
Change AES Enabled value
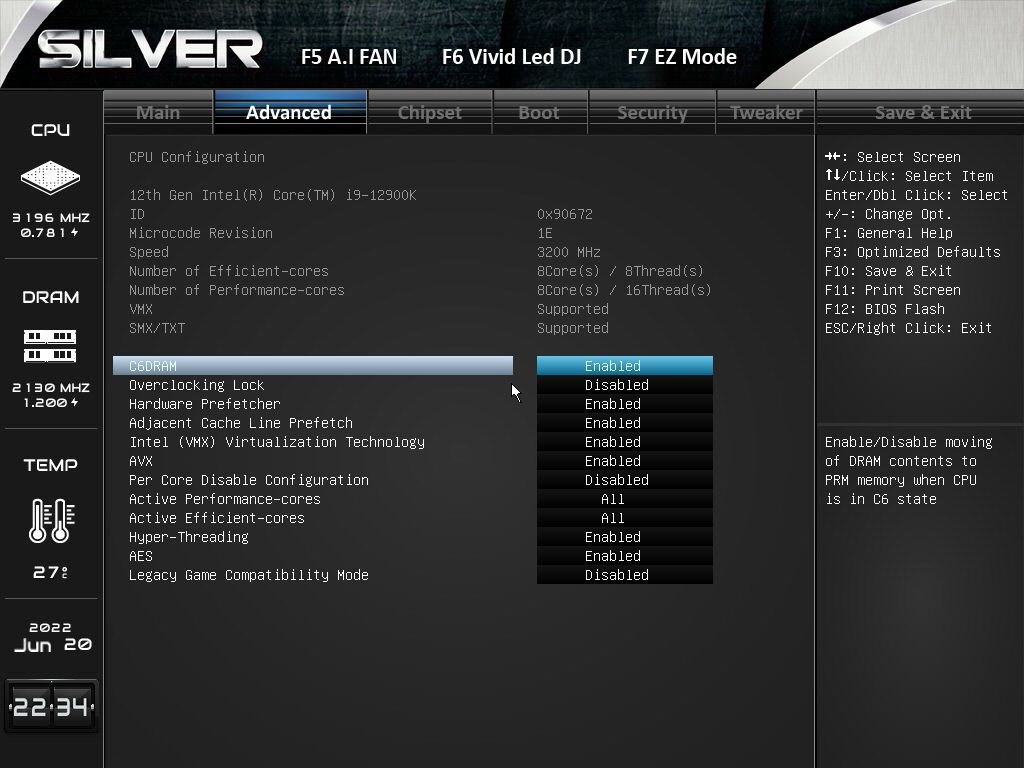[x=624, y=555]
